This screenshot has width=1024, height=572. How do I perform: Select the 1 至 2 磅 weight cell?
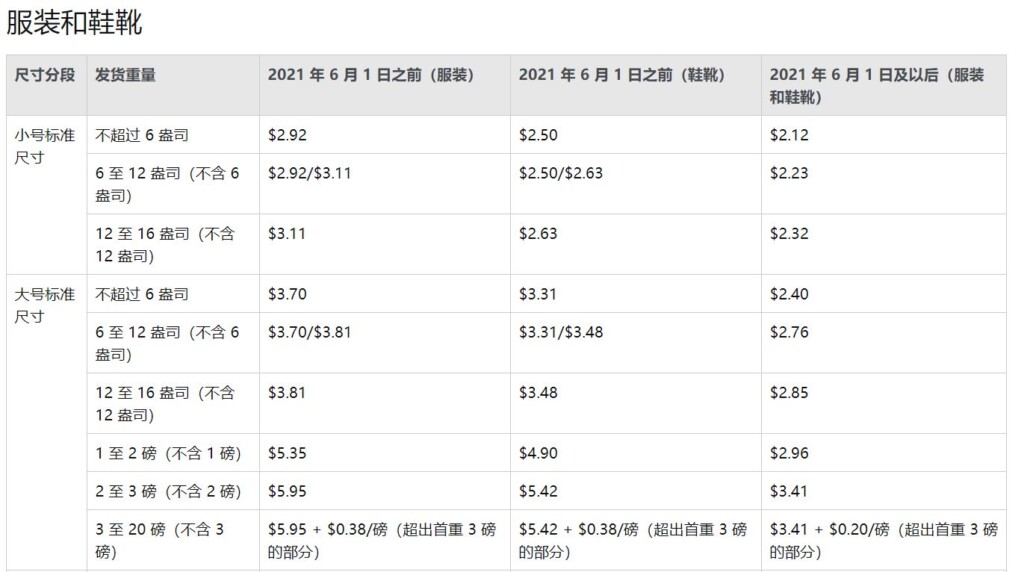point(168,453)
